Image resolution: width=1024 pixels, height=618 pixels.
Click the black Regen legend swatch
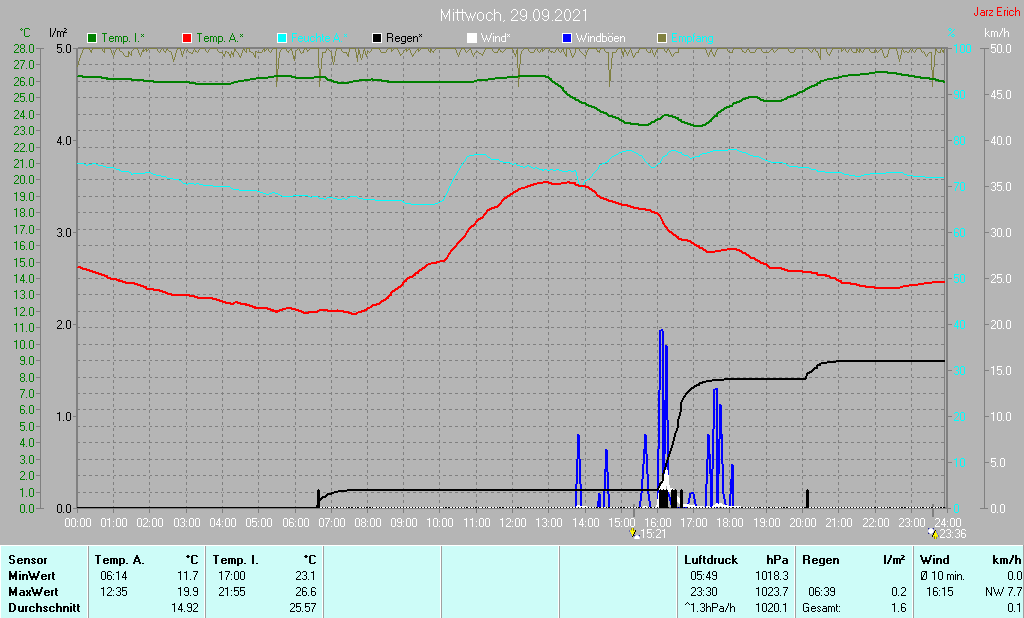coord(377,38)
